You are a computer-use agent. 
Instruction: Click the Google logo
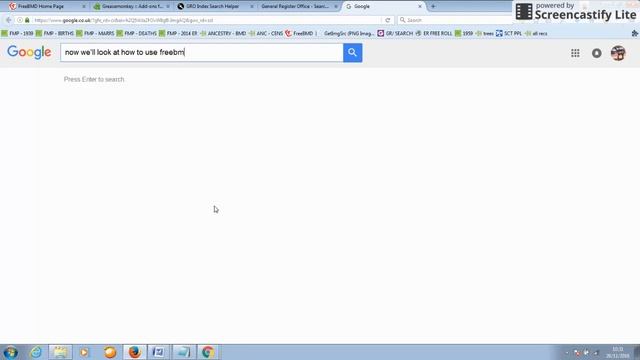click(x=29, y=53)
